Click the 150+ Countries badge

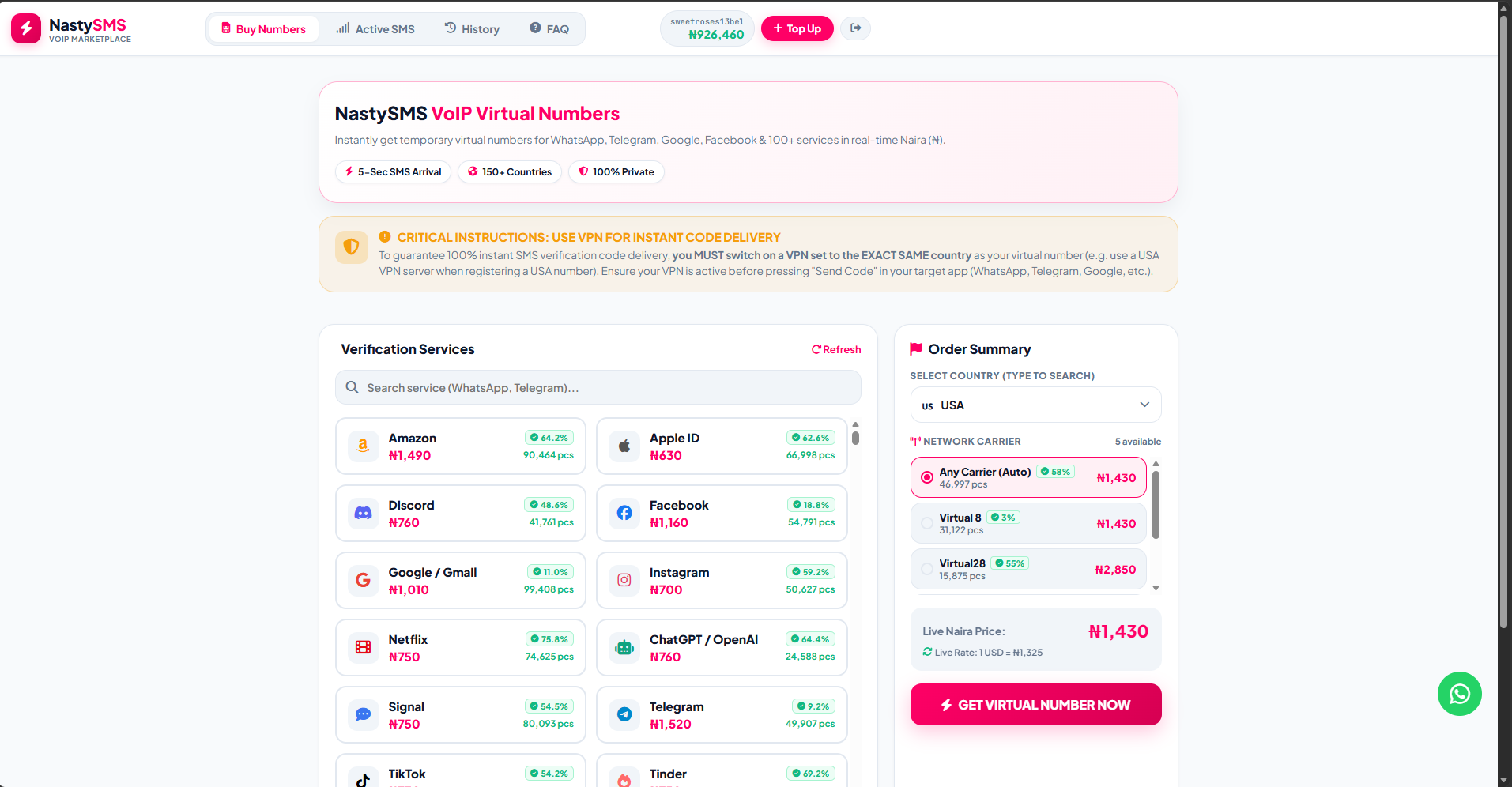(x=510, y=172)
